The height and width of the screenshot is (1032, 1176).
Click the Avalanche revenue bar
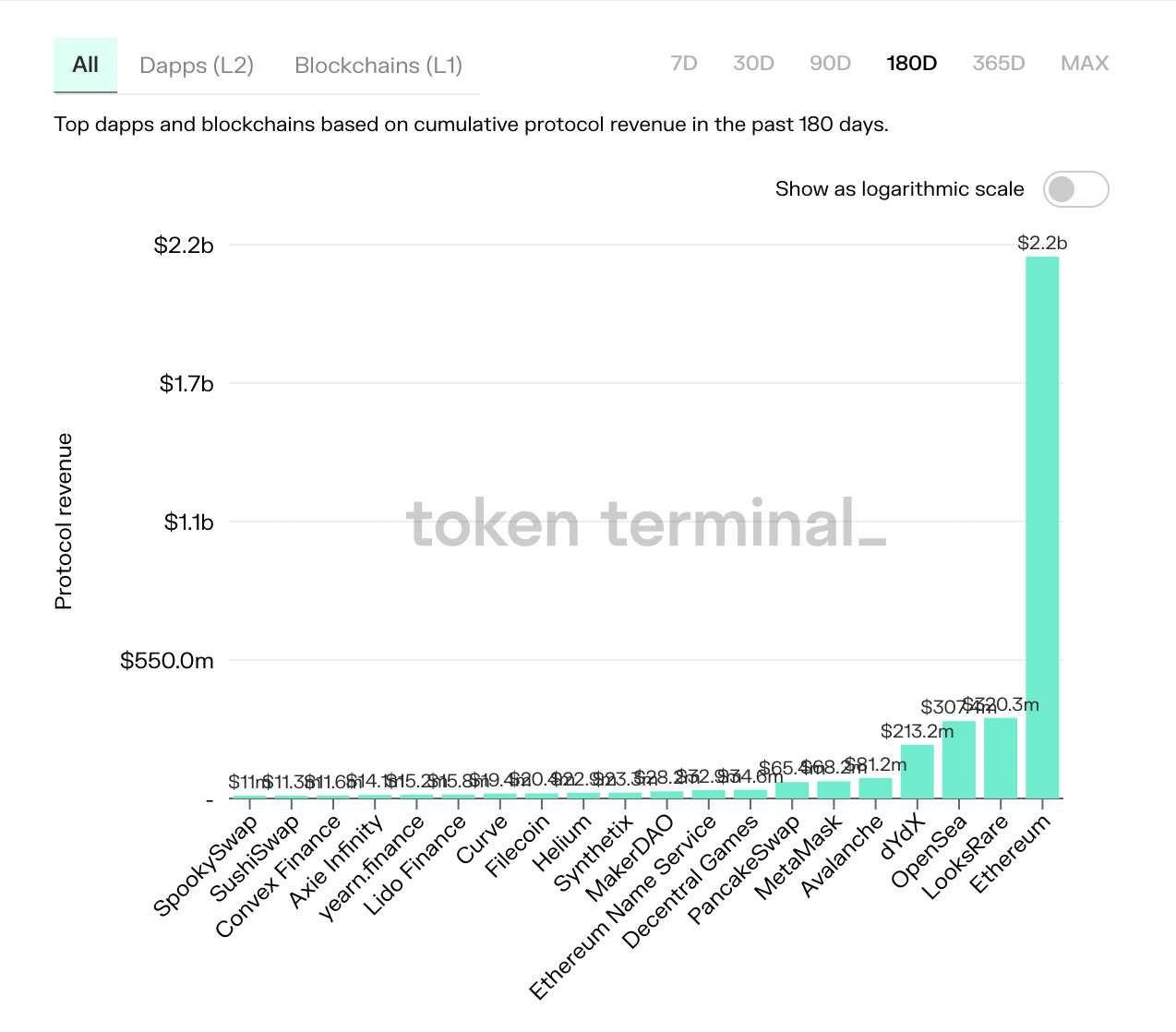pyautogui.click(x=875, y=788)
